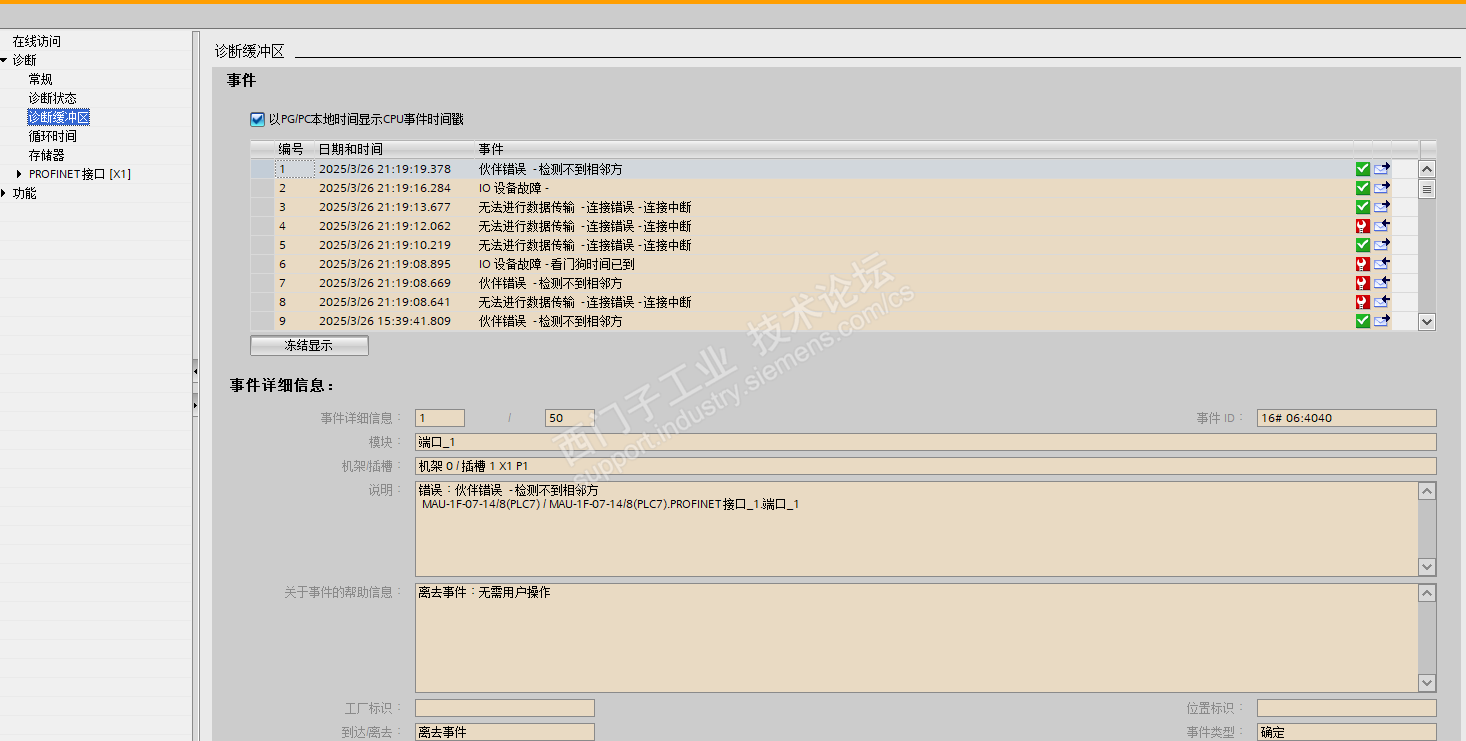Click the 编号 column header
This screenshot has width=1466, height=741.
click(291, 149)
